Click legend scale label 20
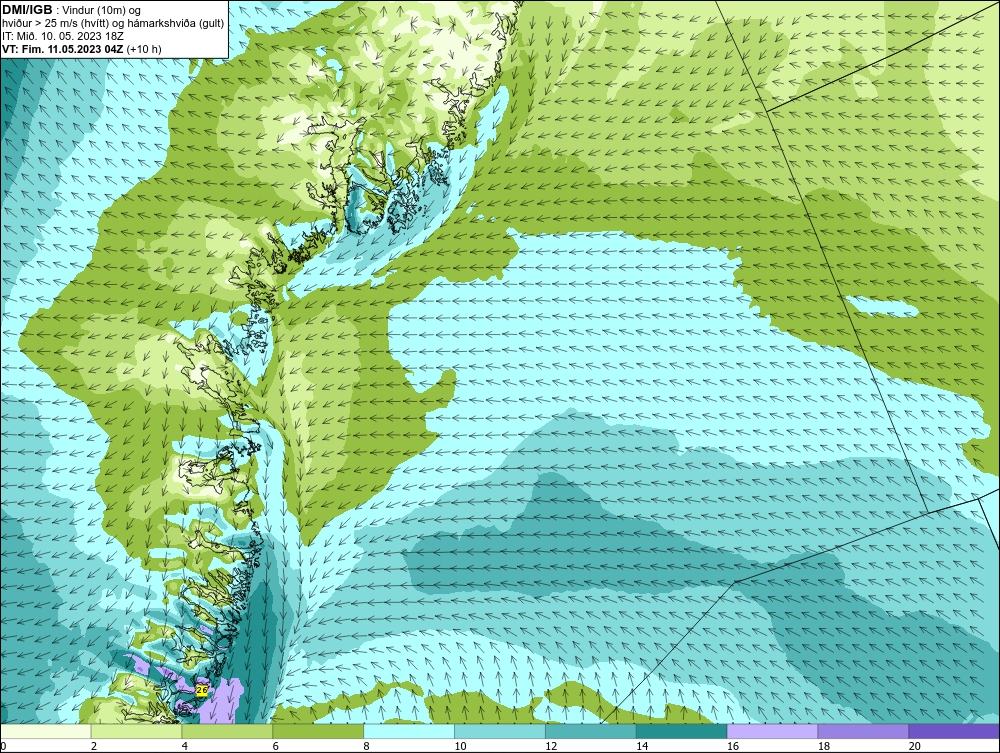This screenshot has height=753, width=1000. [915, 747]
